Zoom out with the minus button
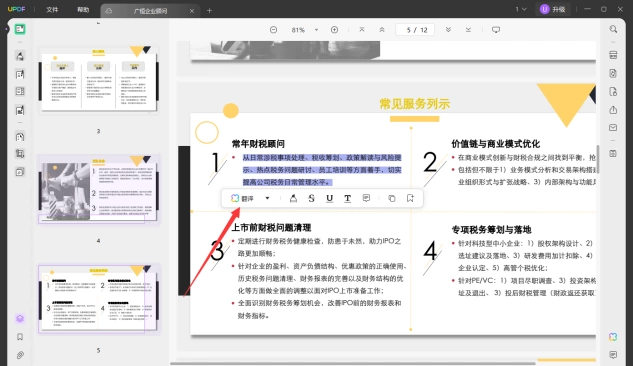Image resolution: width=633 pixels, height=366 pixels. click(273, 30)
